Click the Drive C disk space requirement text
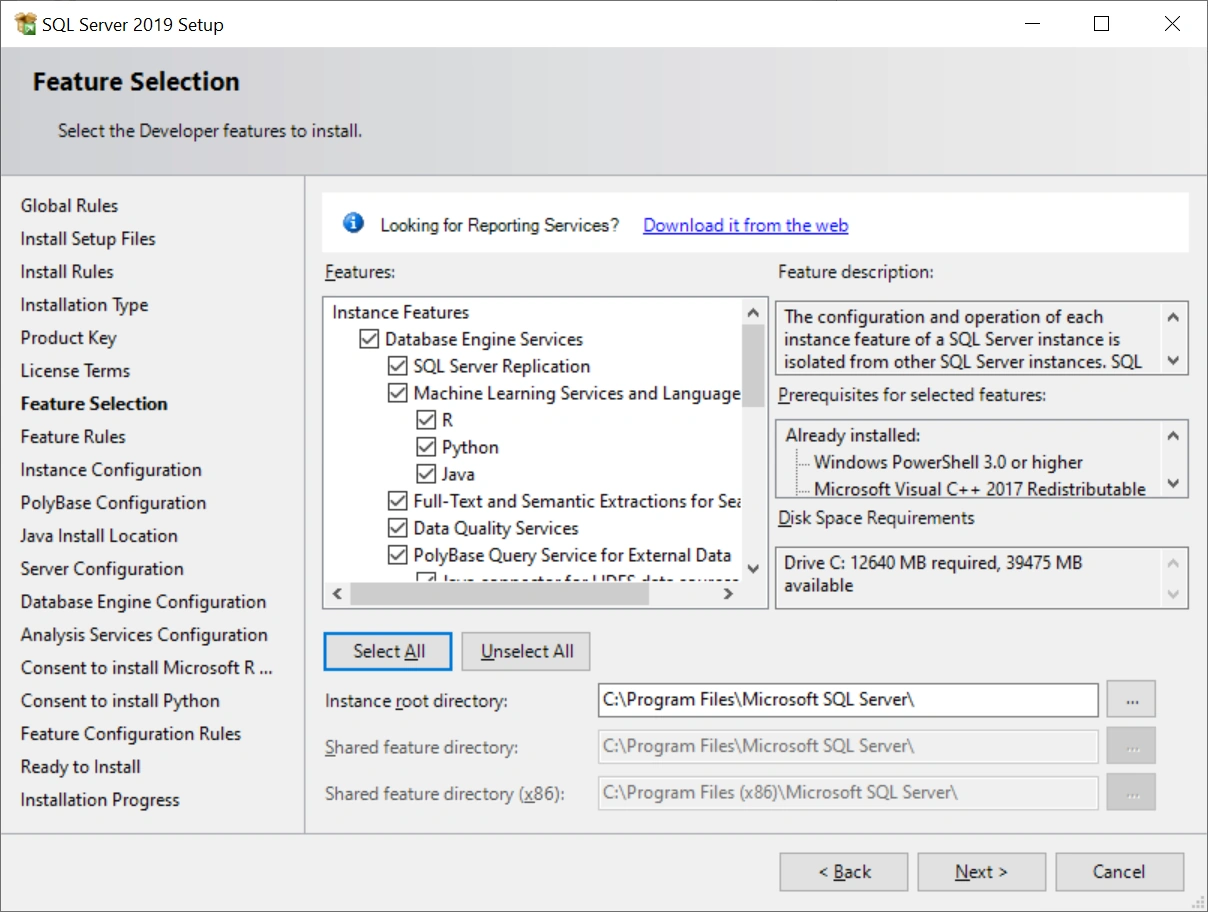Image resolution: width=1208 pixels, height=912 pixels. click(x=933, y=574)
